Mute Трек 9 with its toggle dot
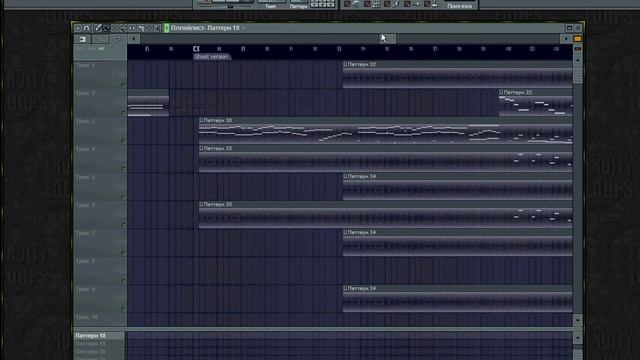640x360 pixels. point(123,309)
